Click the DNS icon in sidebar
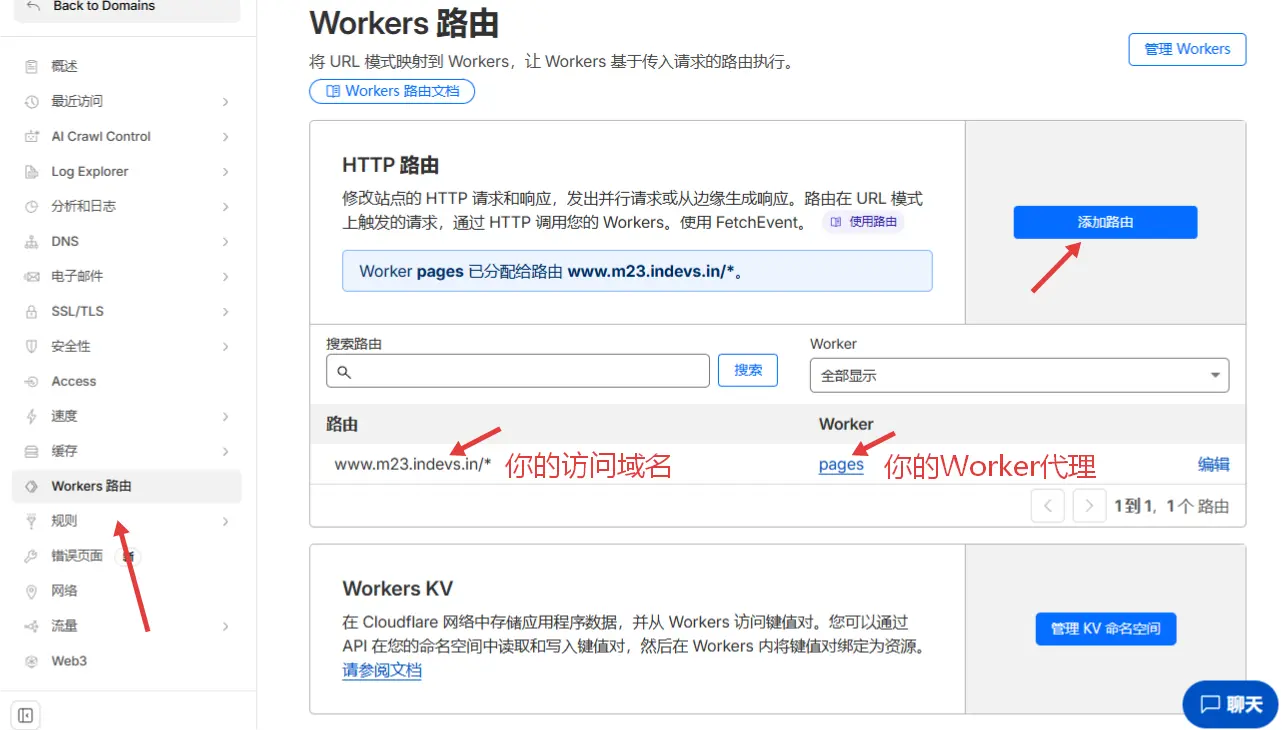The image size is (1283, 731). [31, 242]
